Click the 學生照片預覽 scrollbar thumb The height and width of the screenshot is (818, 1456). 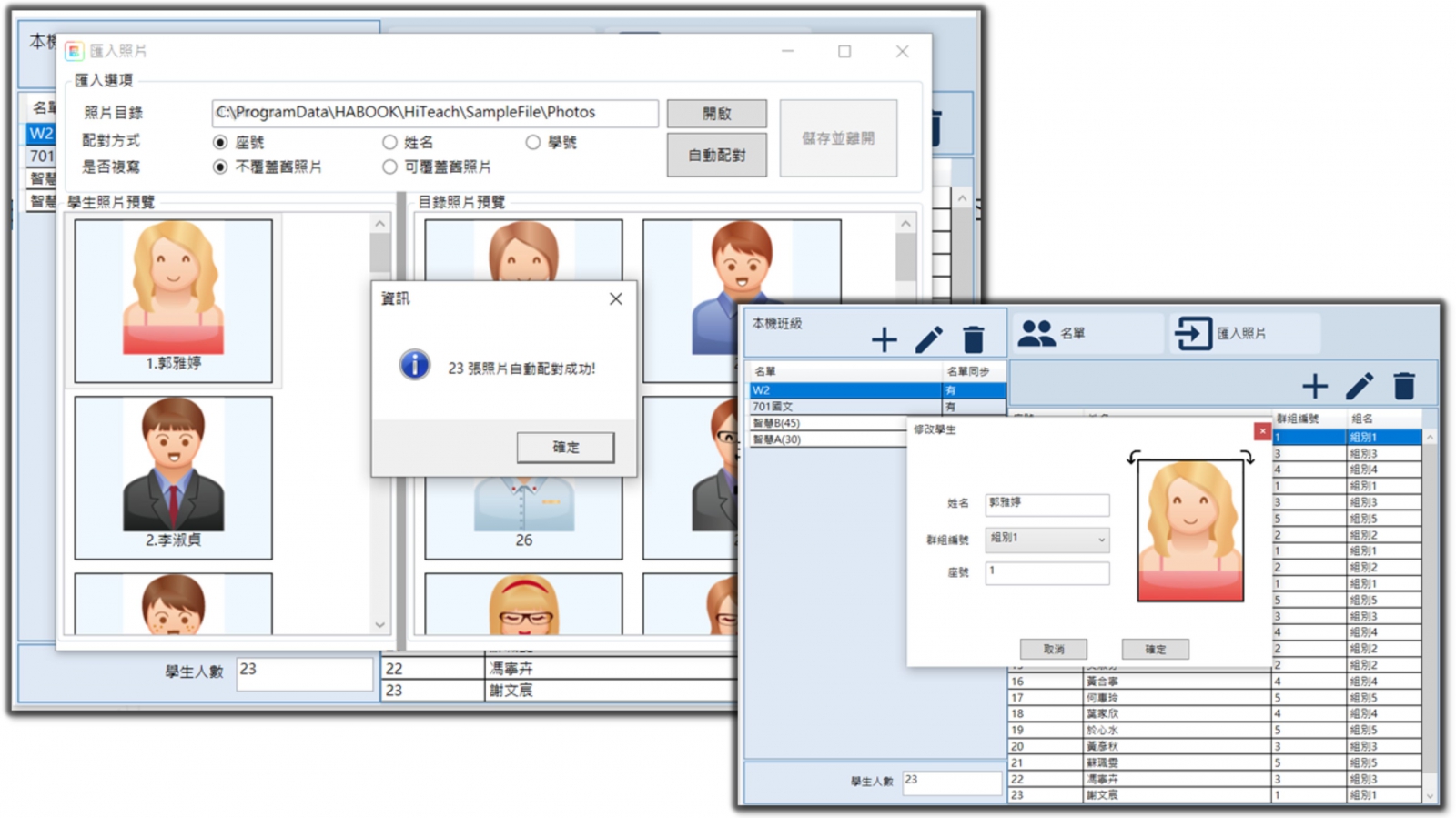tap(380, 253)
